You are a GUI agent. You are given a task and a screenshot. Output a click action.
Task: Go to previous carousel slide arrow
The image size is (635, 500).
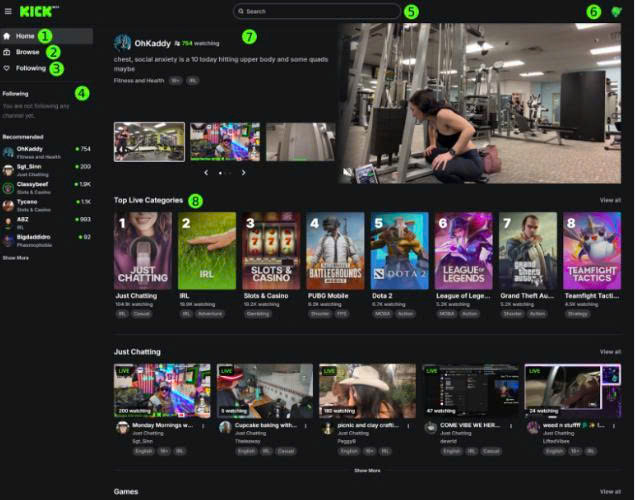point(206,173)
